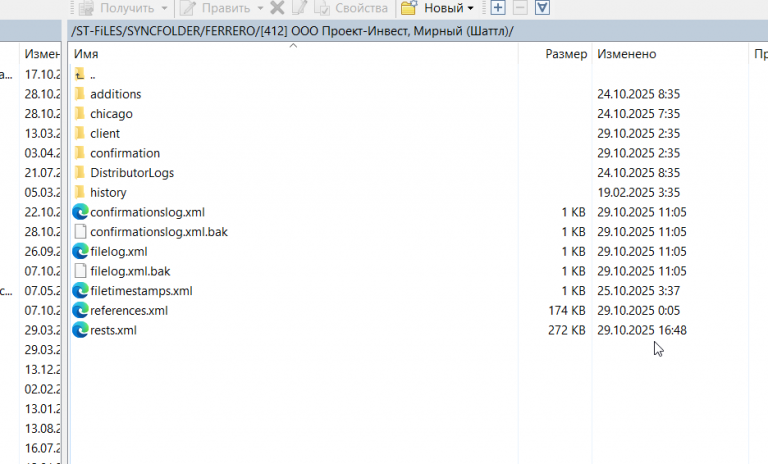Screen dimensions: 768x464
Task: Sort by the Имя column header
Action: [293, 54]
